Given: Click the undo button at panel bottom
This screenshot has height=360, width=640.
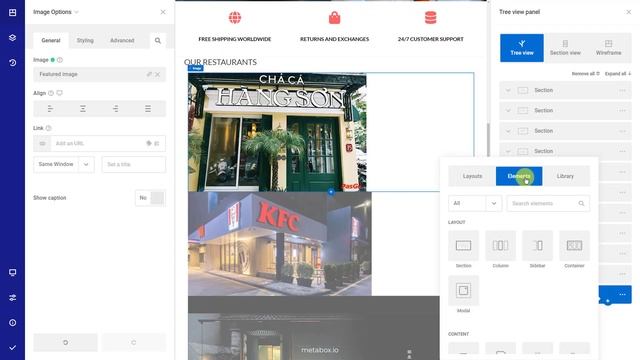Looking at the screenshot, I should (x=65, y=342).
